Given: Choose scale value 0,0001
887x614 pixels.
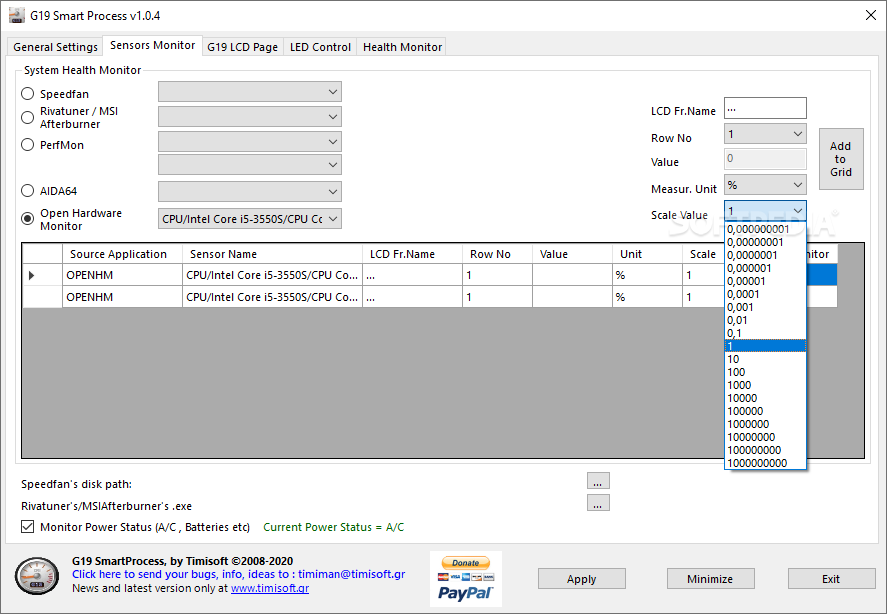Looking at the screenshot, I should [765, 294].
